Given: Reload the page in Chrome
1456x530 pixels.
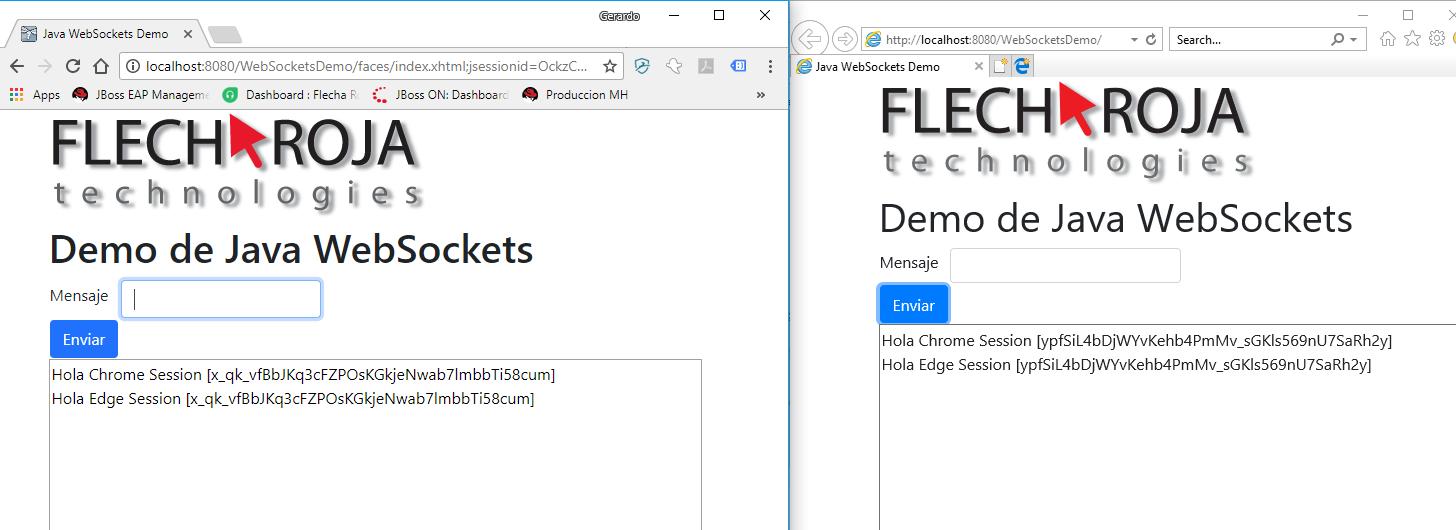Looking at the screenshot, I should tap(72, 67).
